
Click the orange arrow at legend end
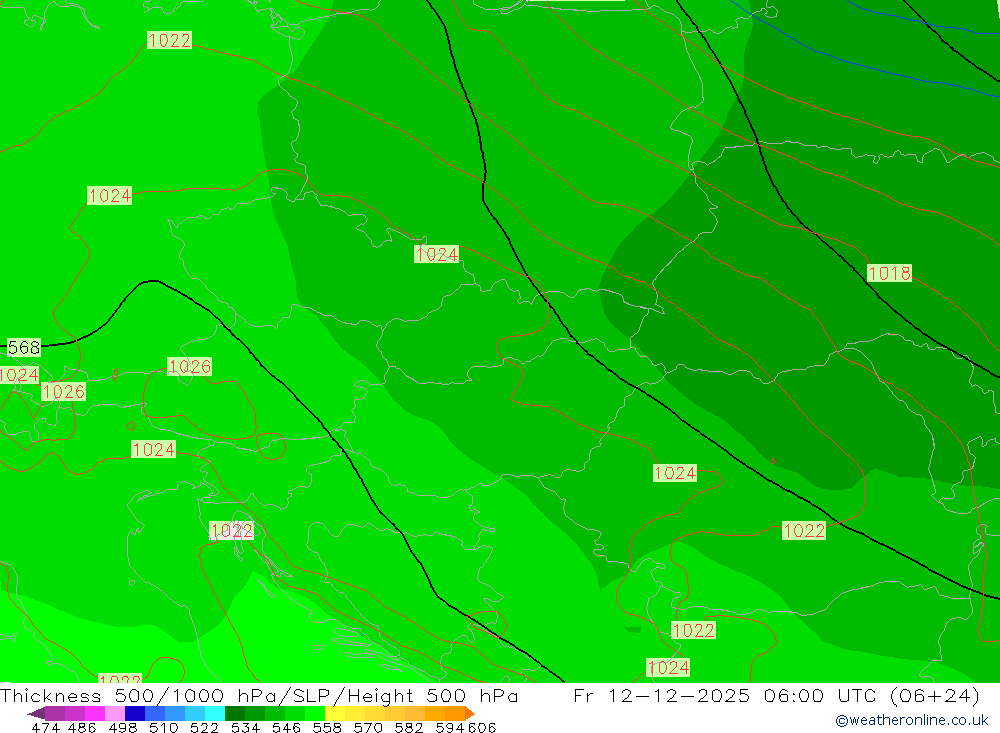coord(470,713)
